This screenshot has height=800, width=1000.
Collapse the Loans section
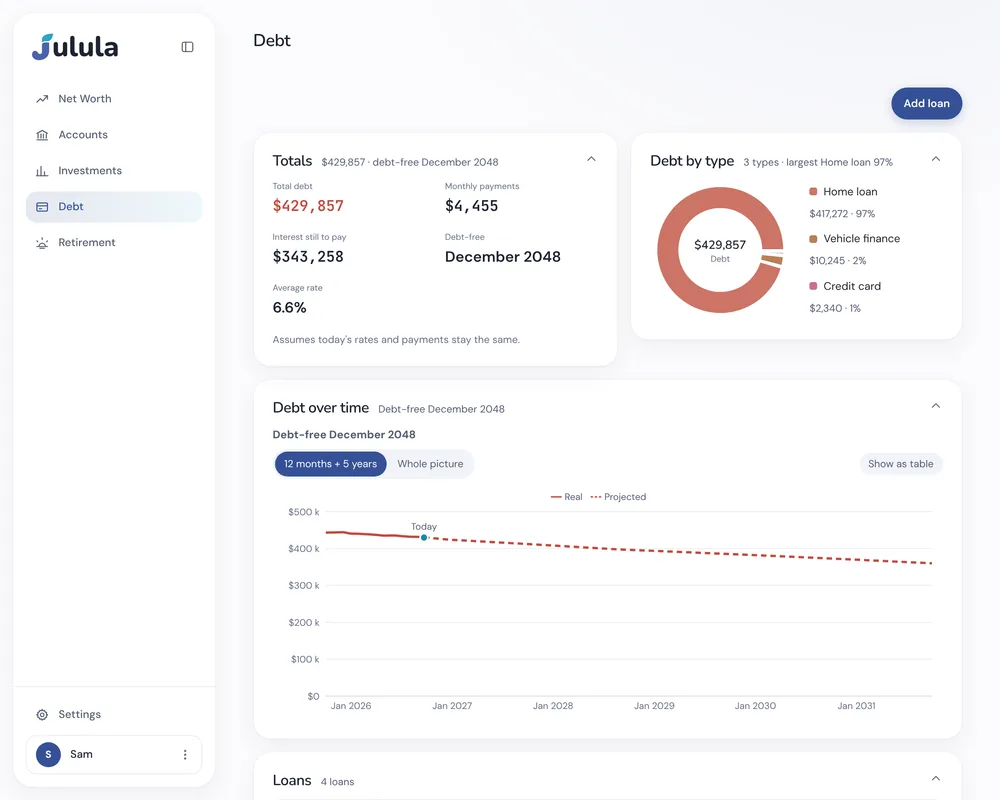coord(936,778)
